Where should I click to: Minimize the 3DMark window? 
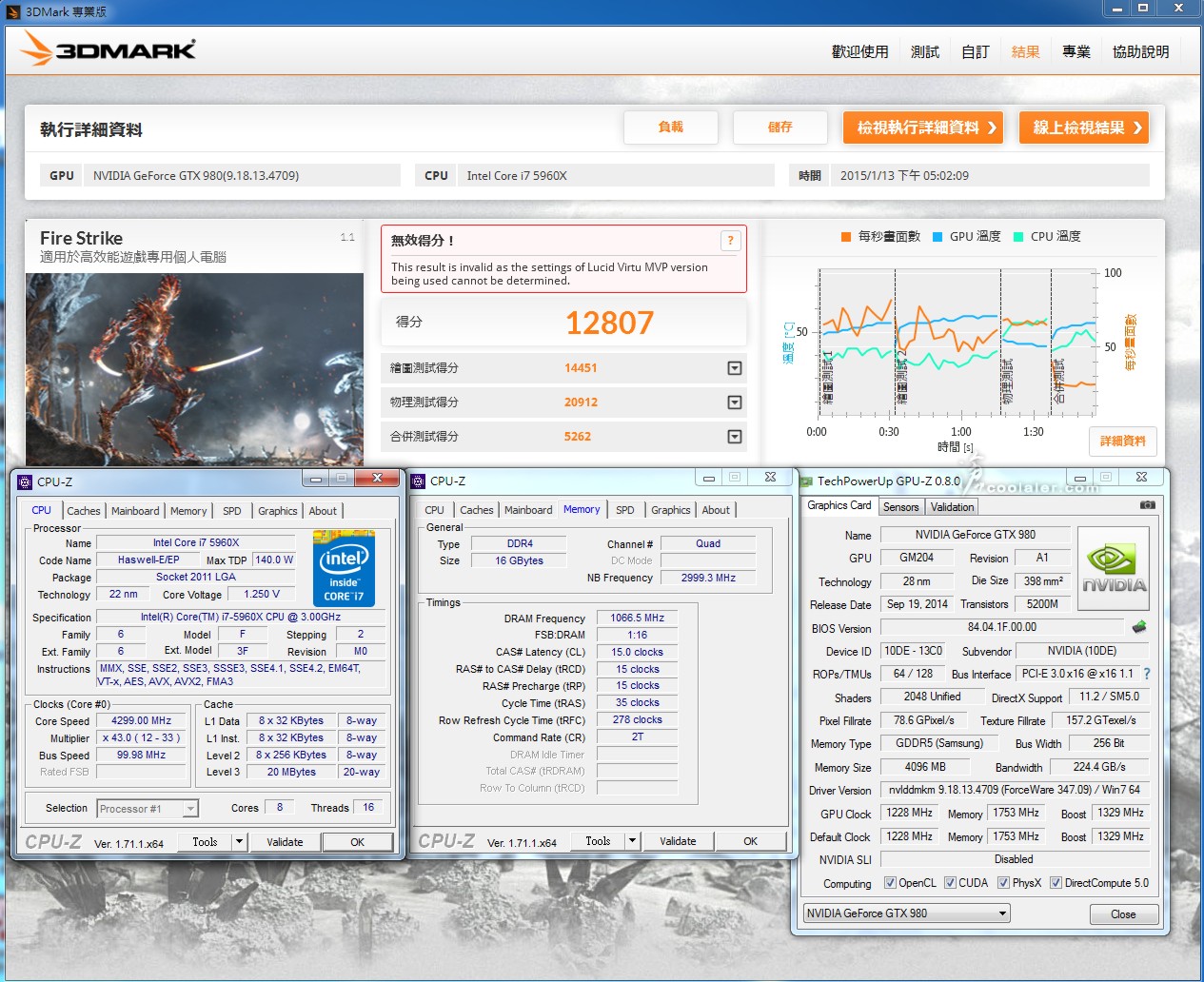(x=1117, y=9)
